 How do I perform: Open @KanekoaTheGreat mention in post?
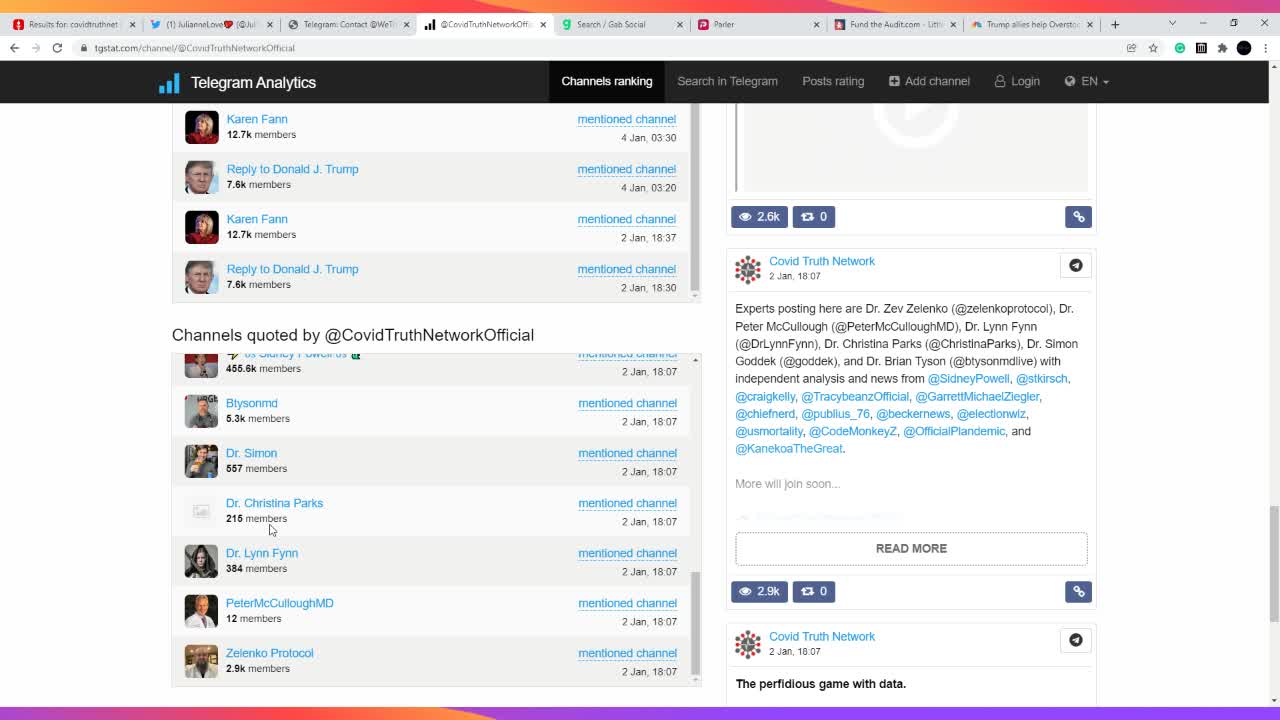(x=789, y=449)
